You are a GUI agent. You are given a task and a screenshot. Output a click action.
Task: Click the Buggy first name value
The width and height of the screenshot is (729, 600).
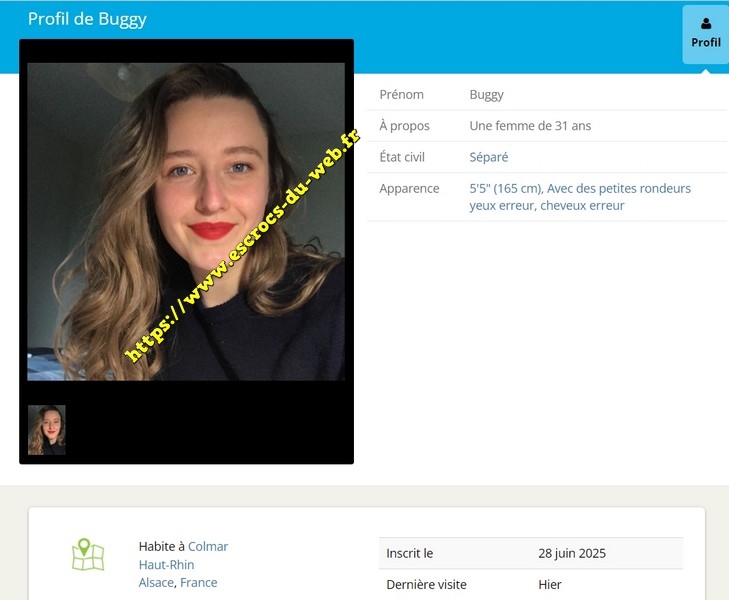[x=487, y=95]
